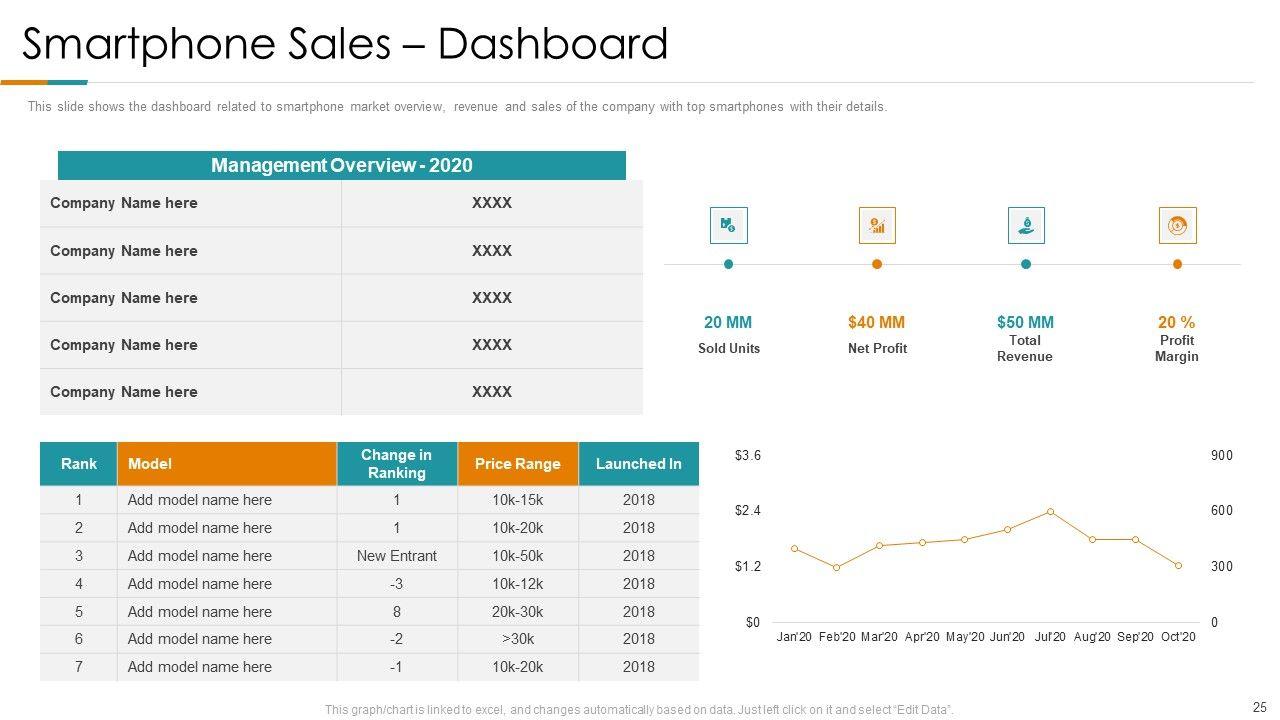The width and height of the screenshot is (1280, 720).
Task: Select the Model column header
Action: click(x=226, y=464)
